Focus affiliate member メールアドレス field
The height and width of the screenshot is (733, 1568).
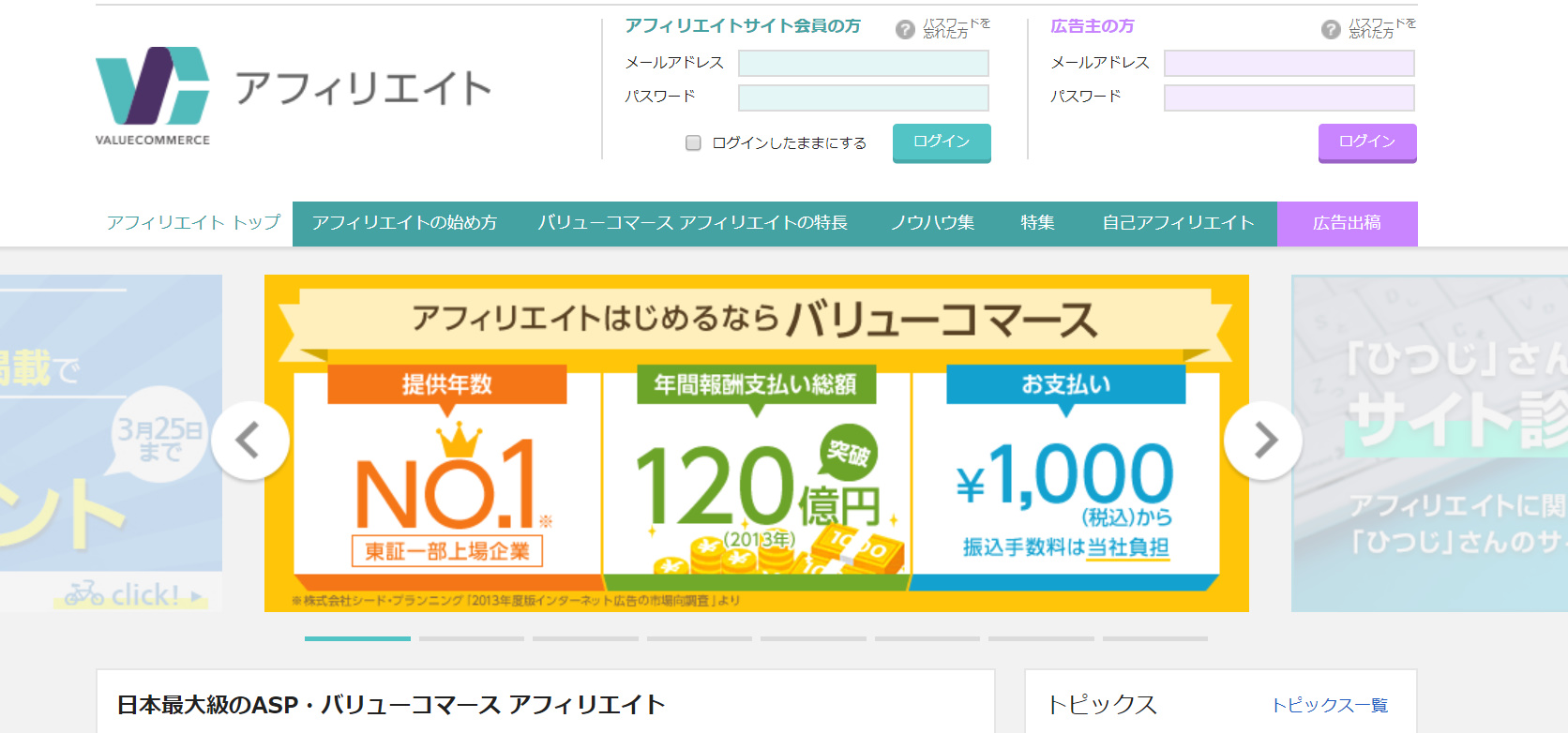pyautogui.click(x=864, y=63)
